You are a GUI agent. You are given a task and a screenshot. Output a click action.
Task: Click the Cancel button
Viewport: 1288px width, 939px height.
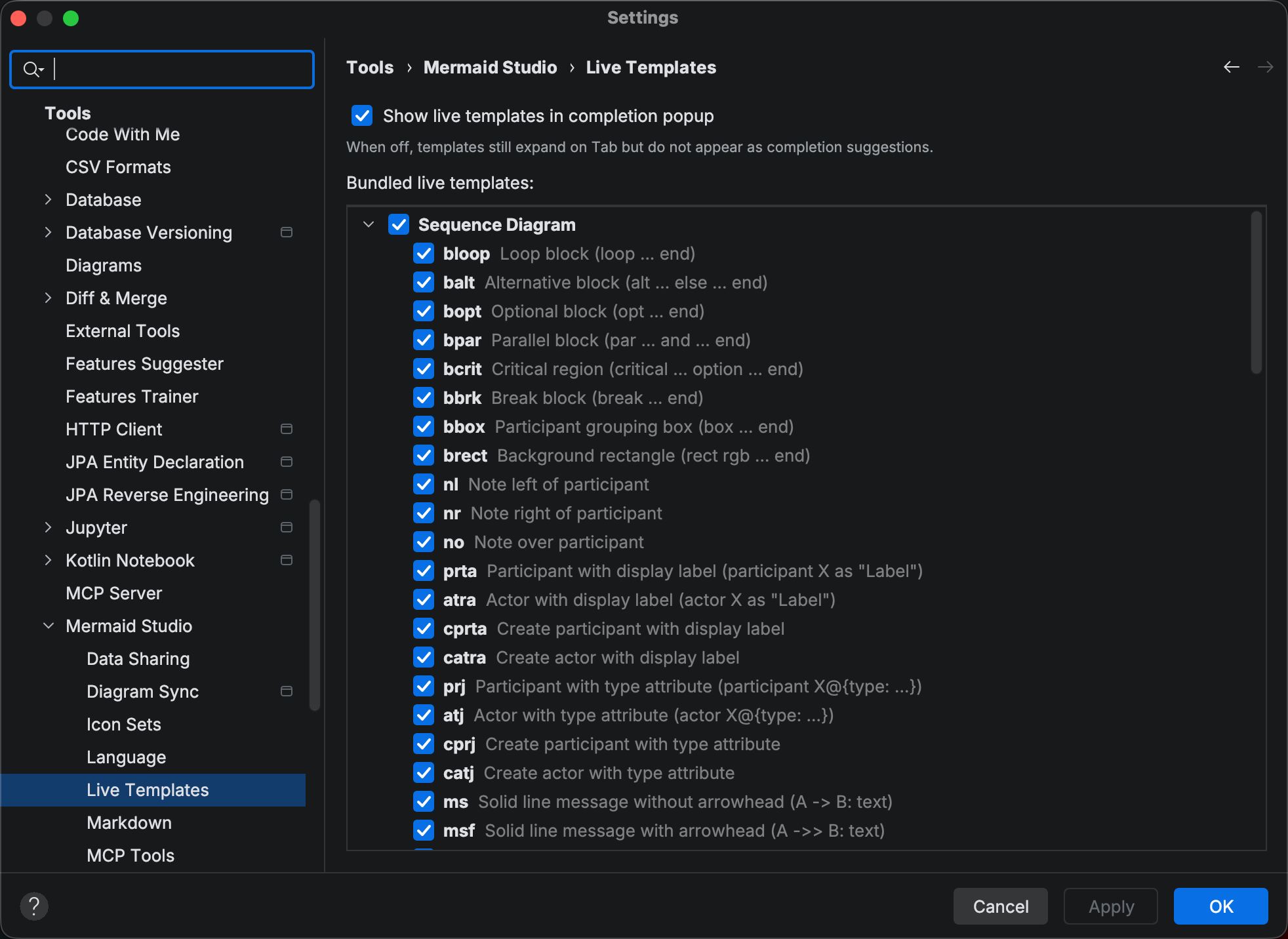(1001, 906)
